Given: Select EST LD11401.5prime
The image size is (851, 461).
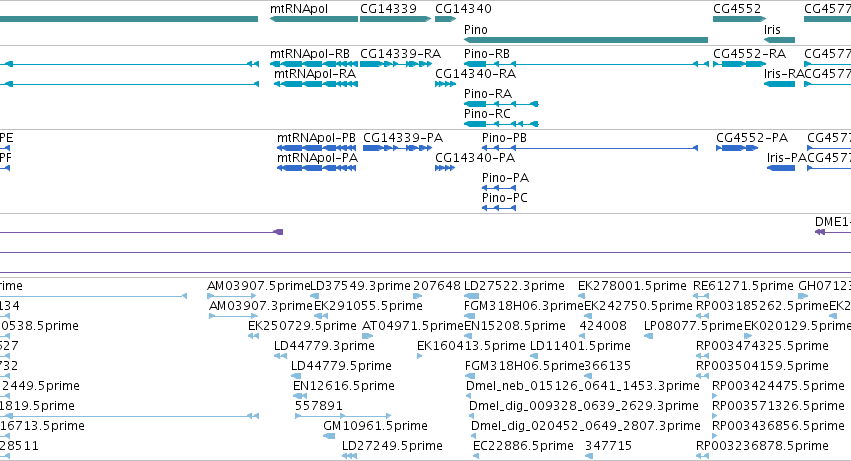Looking at the screenshot, I should click(x=580, y=346).
